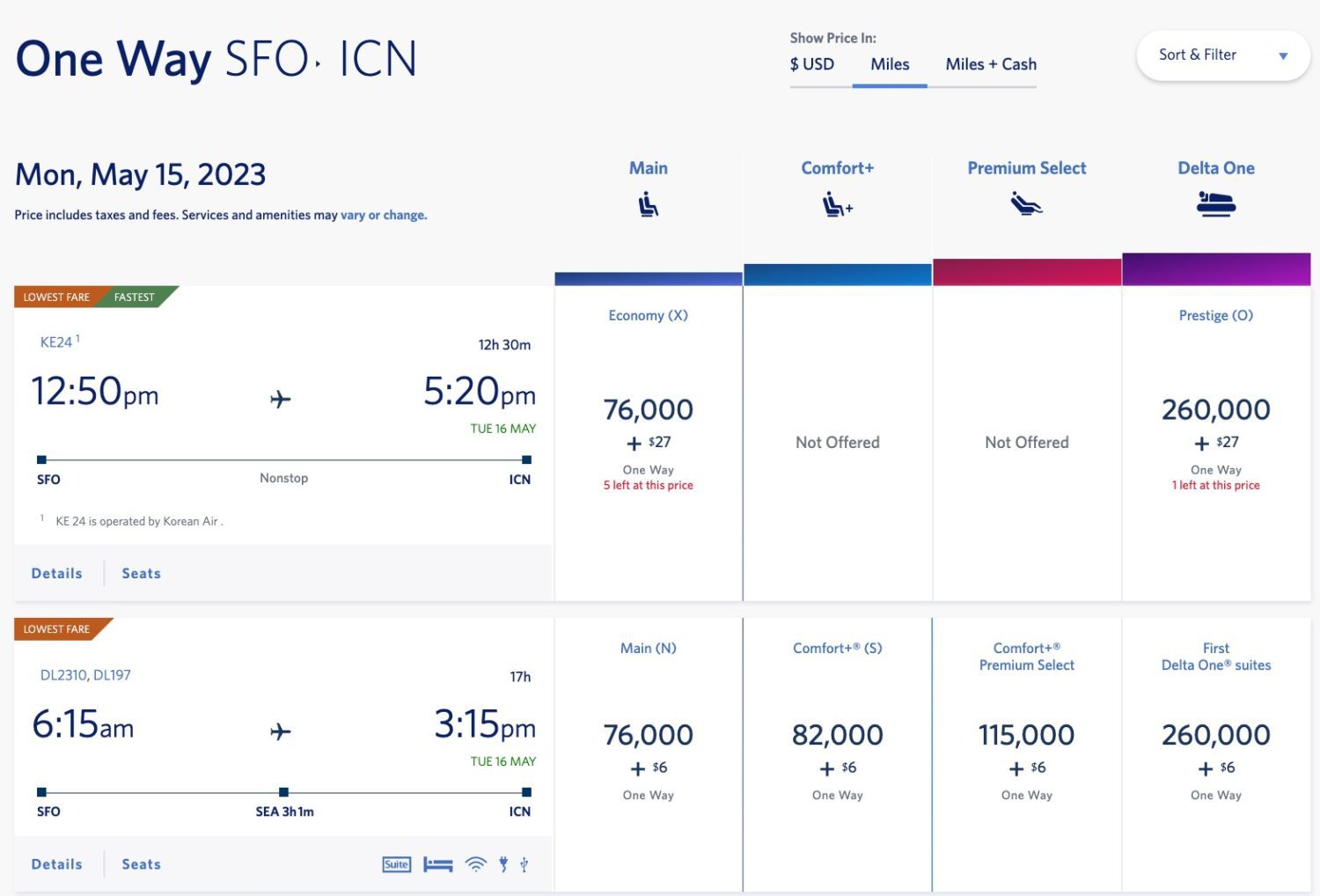
Task: Click the Premium Select recliner icon
Action: coord(1026,205)
